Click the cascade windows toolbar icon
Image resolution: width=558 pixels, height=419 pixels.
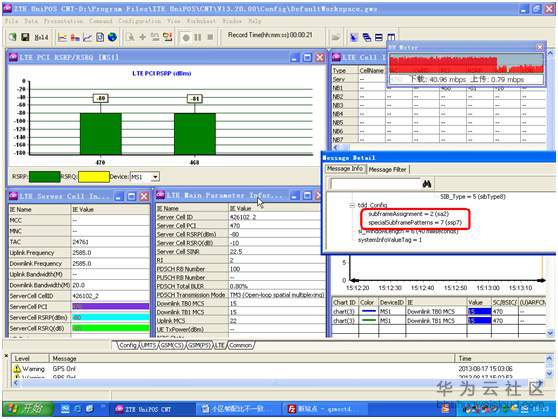point(367,37)
